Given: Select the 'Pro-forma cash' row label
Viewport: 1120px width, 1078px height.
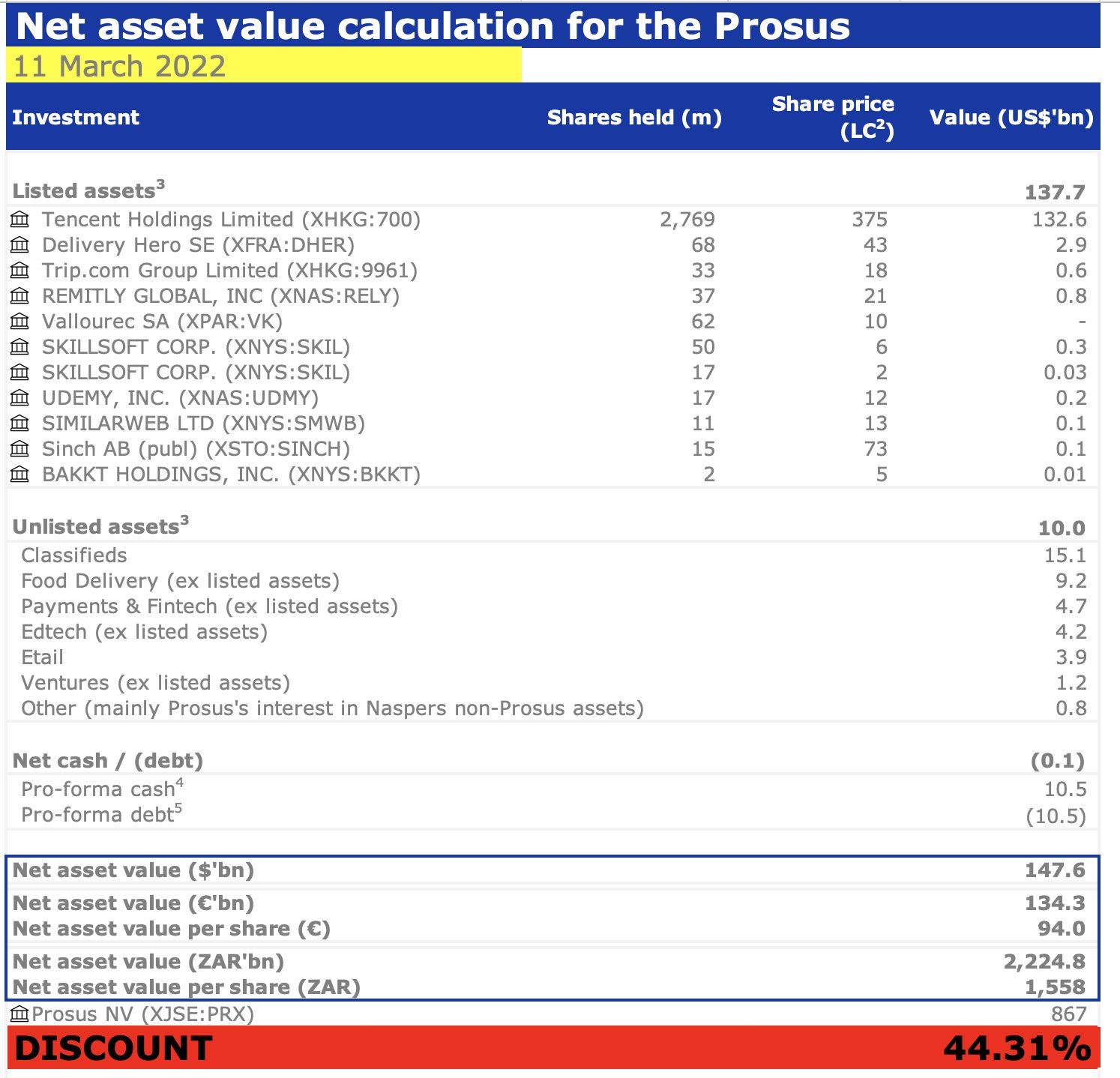Looking at the screenshot, I should point(102,788).
